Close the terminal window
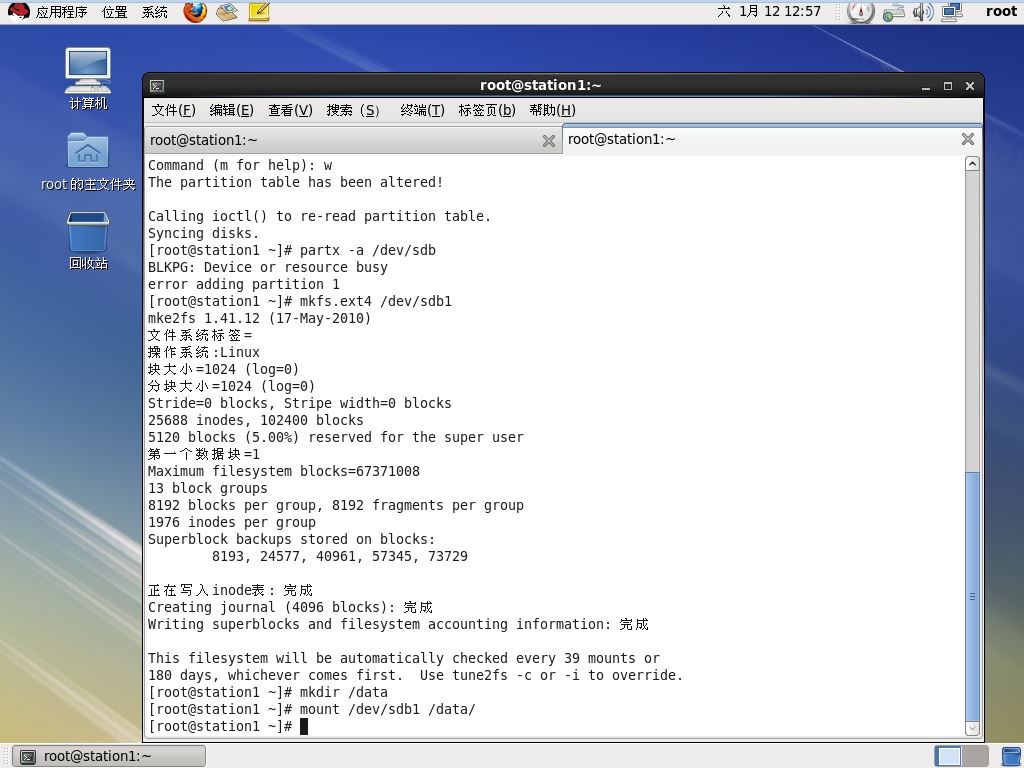The height and width of the screenshot is (768, 1024). tap(970, 86)
